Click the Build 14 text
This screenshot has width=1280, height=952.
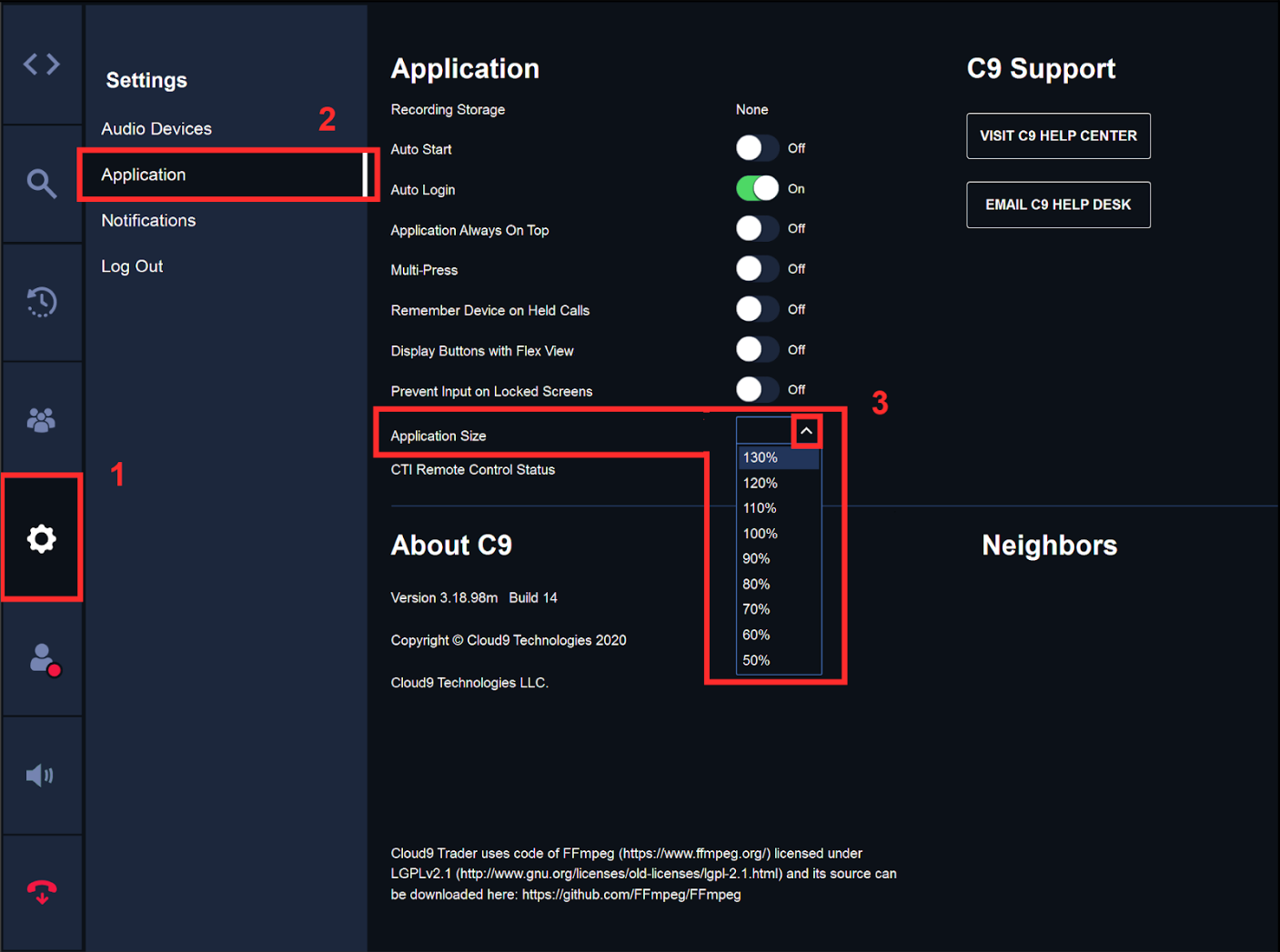pos(533,597)
